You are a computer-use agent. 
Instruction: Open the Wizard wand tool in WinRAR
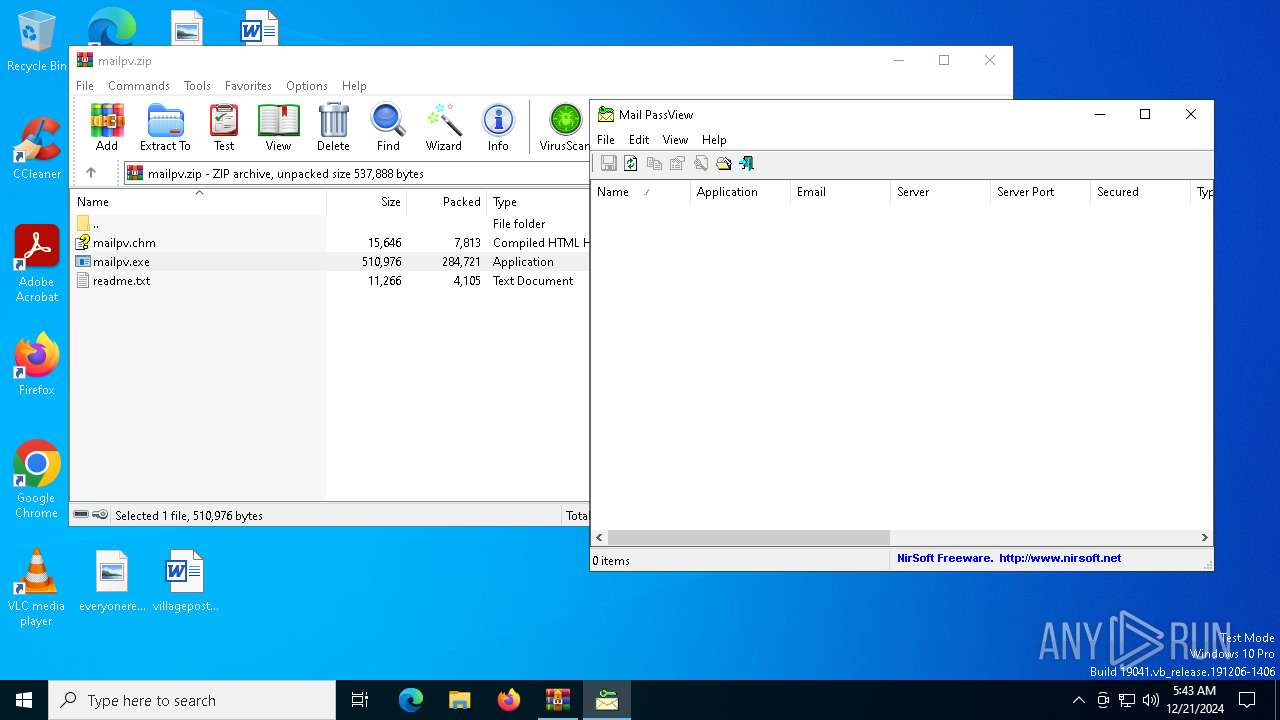(x=443, y=128)
